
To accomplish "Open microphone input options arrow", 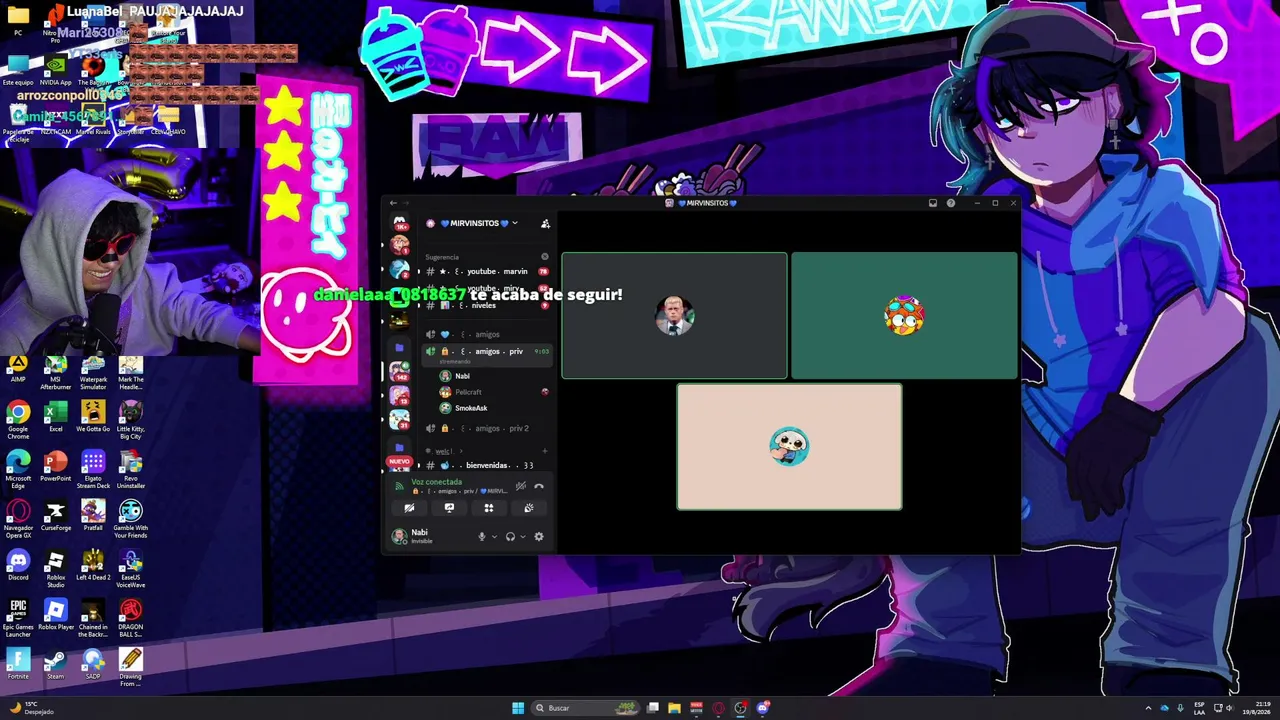I will pyautogui.click(x=494, y=537).
